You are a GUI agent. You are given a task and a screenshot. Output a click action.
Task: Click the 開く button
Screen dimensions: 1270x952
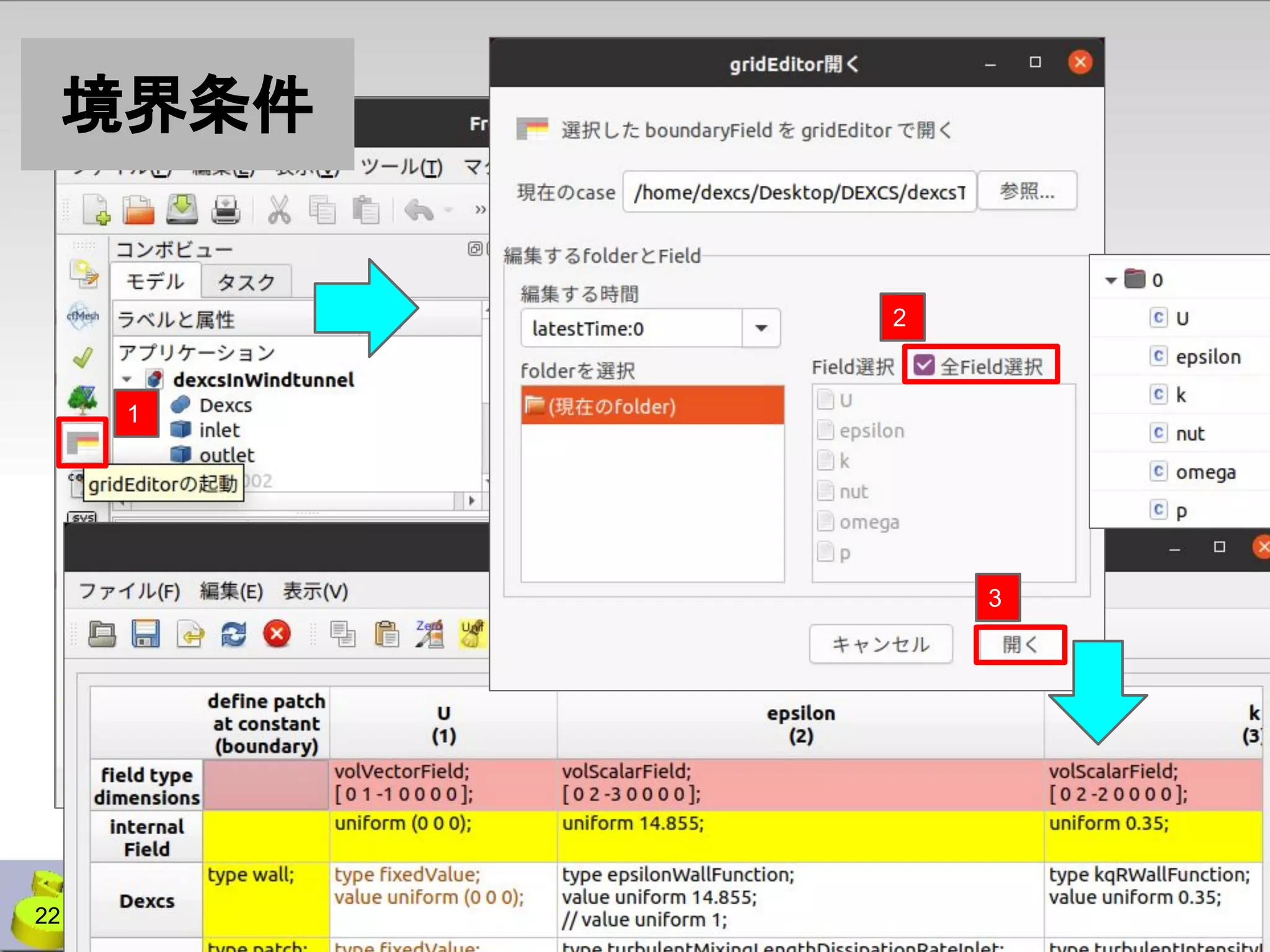[1019, 645]
